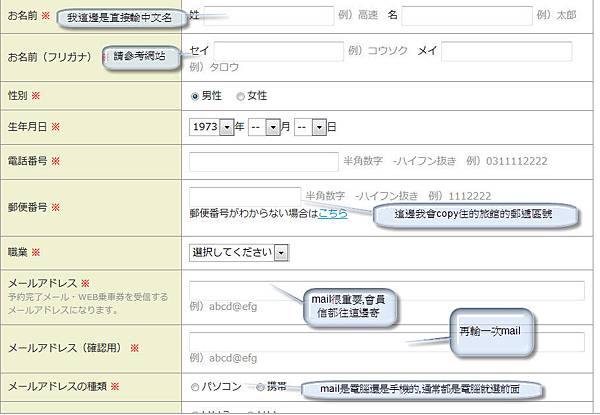Click the 電話番号 input field
600x415 pixels.
264,161
